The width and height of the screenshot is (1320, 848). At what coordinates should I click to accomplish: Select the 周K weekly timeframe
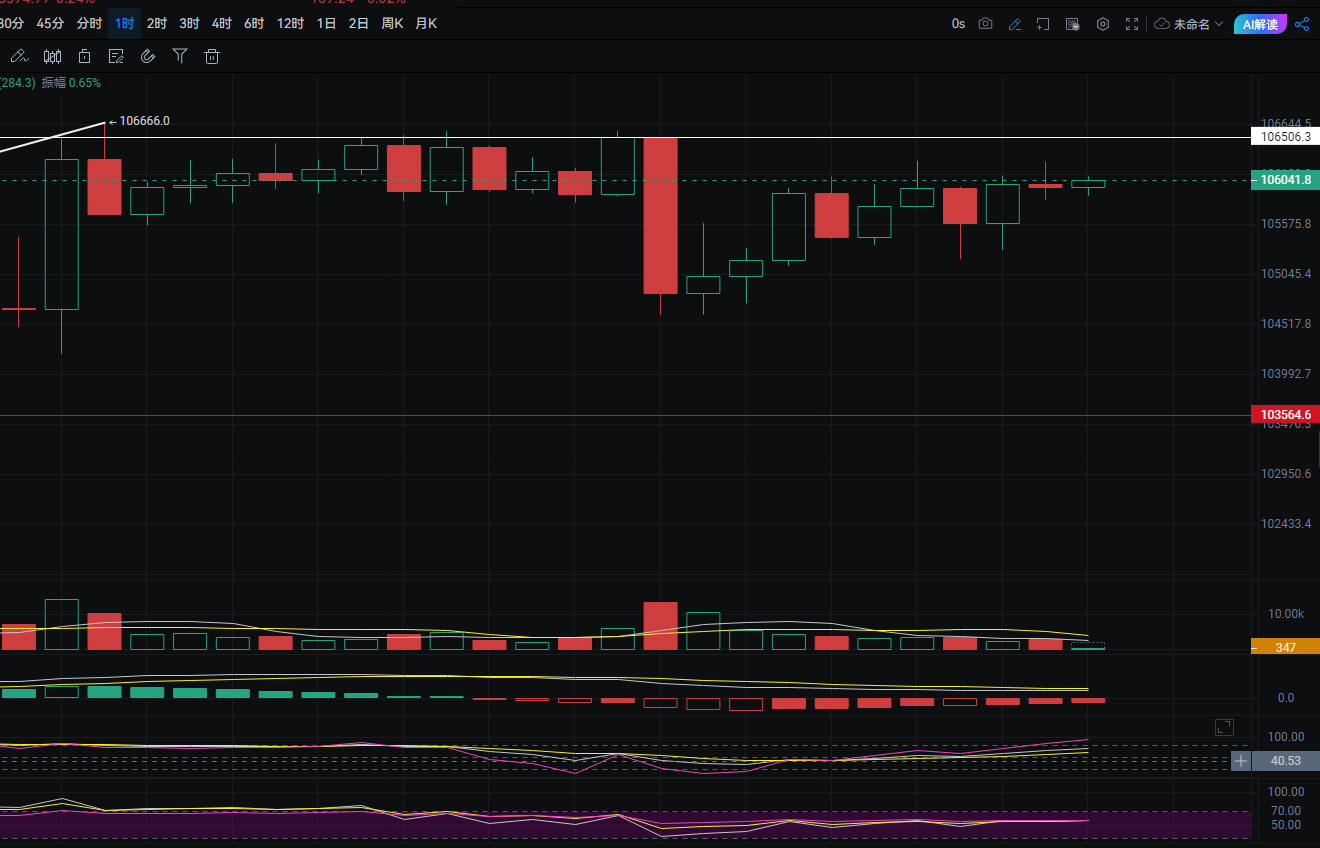(x=392, y=23)
